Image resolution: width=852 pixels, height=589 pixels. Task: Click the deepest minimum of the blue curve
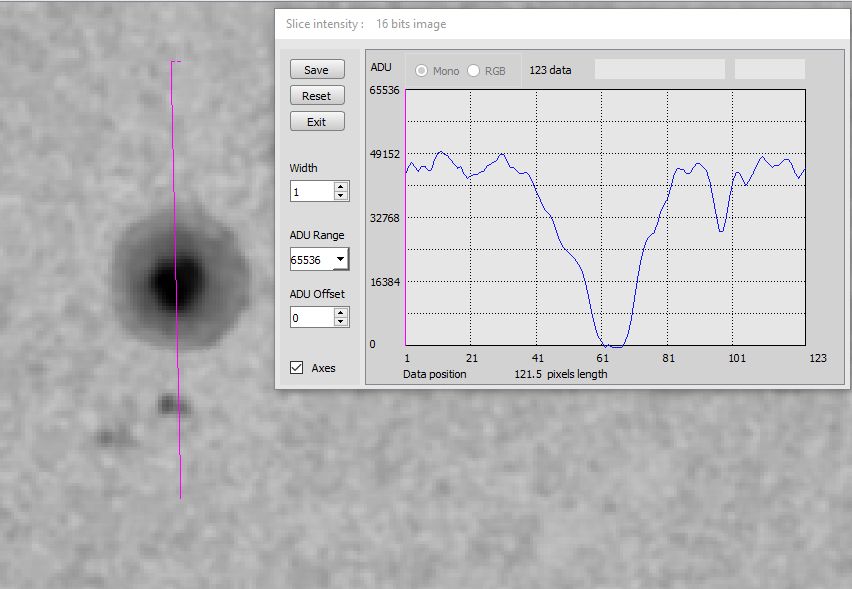click(x=612, y=346)
